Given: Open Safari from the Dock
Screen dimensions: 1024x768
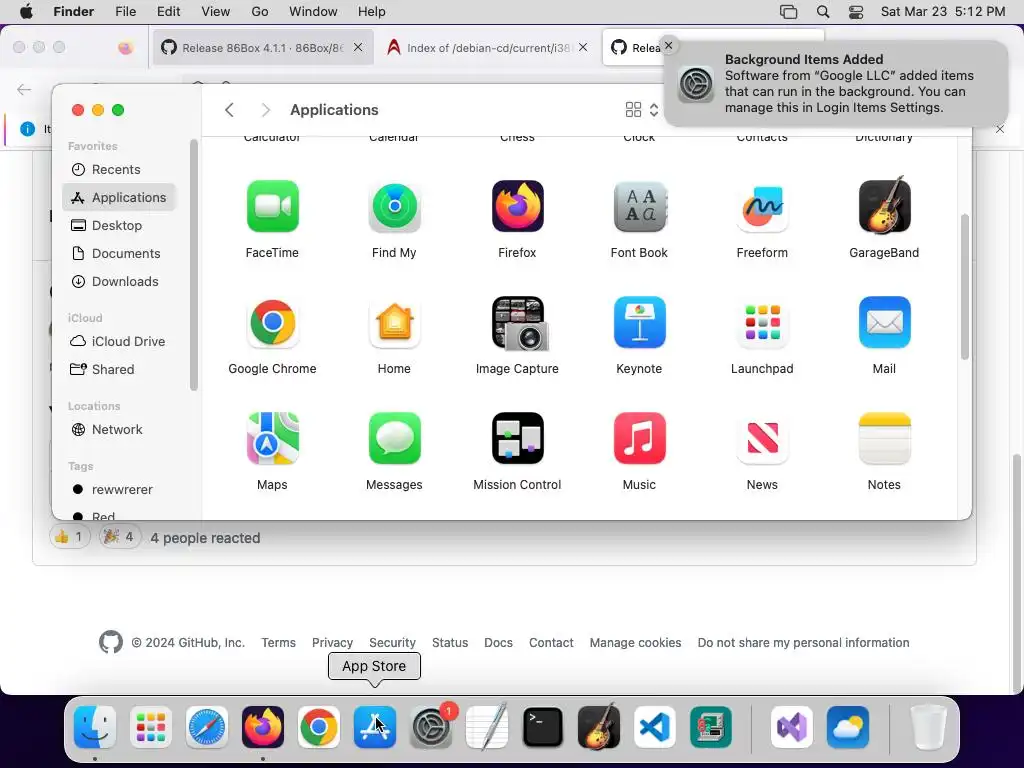Looking at the screenshot, I should (207, 727).
